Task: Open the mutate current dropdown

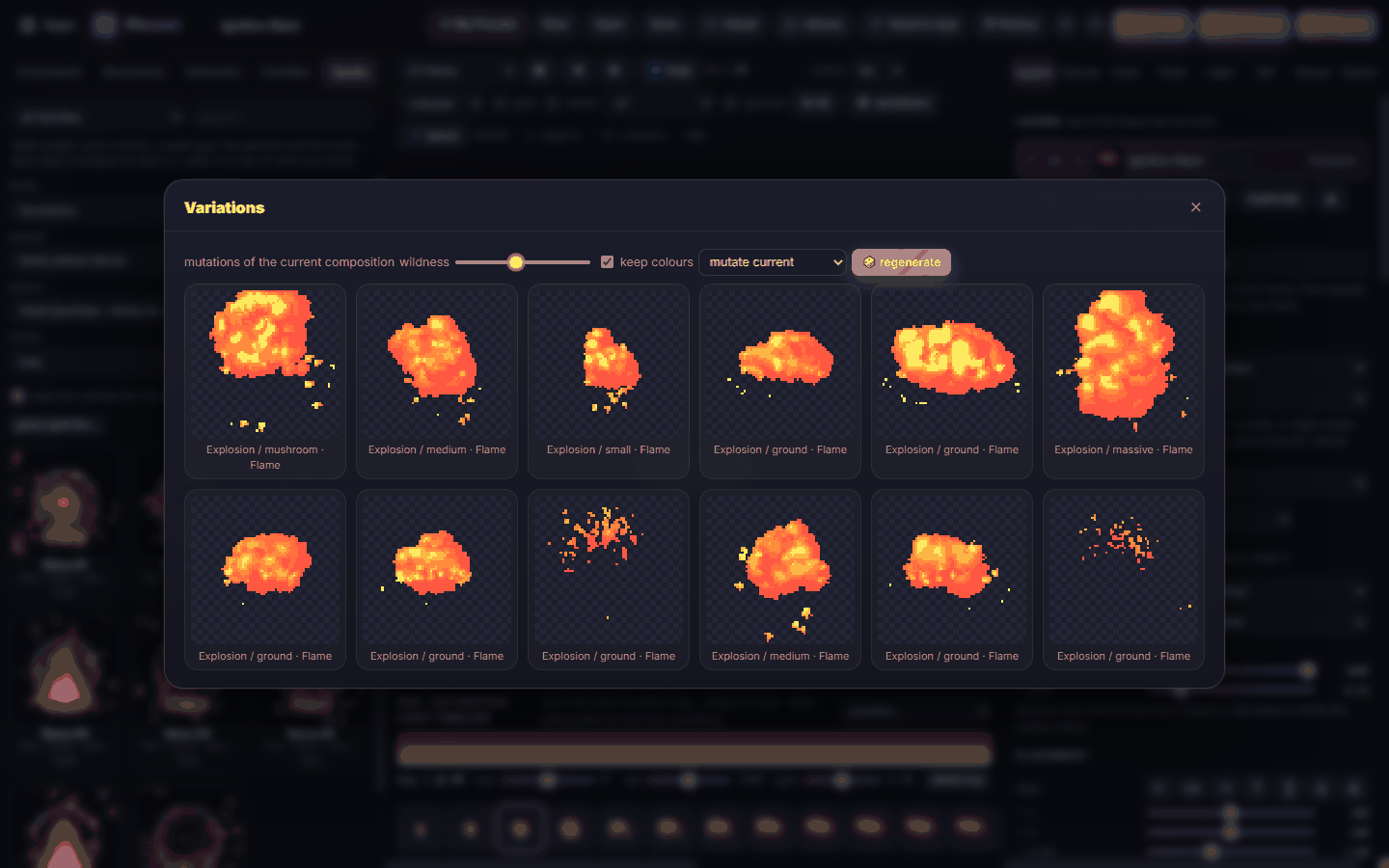Action: click(x=772, y=262)
